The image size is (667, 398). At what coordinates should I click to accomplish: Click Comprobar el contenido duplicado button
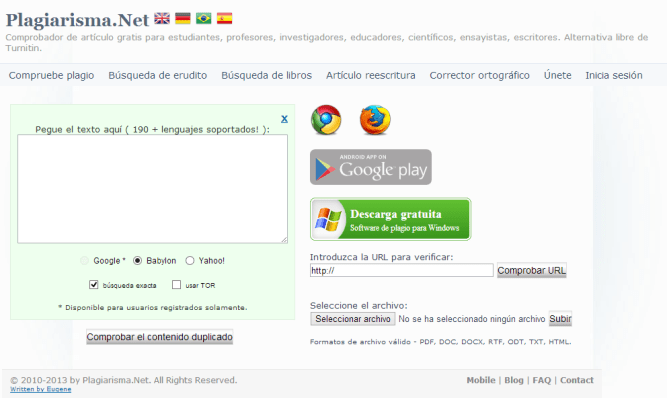pyautogui.click(x=160, y=337)
